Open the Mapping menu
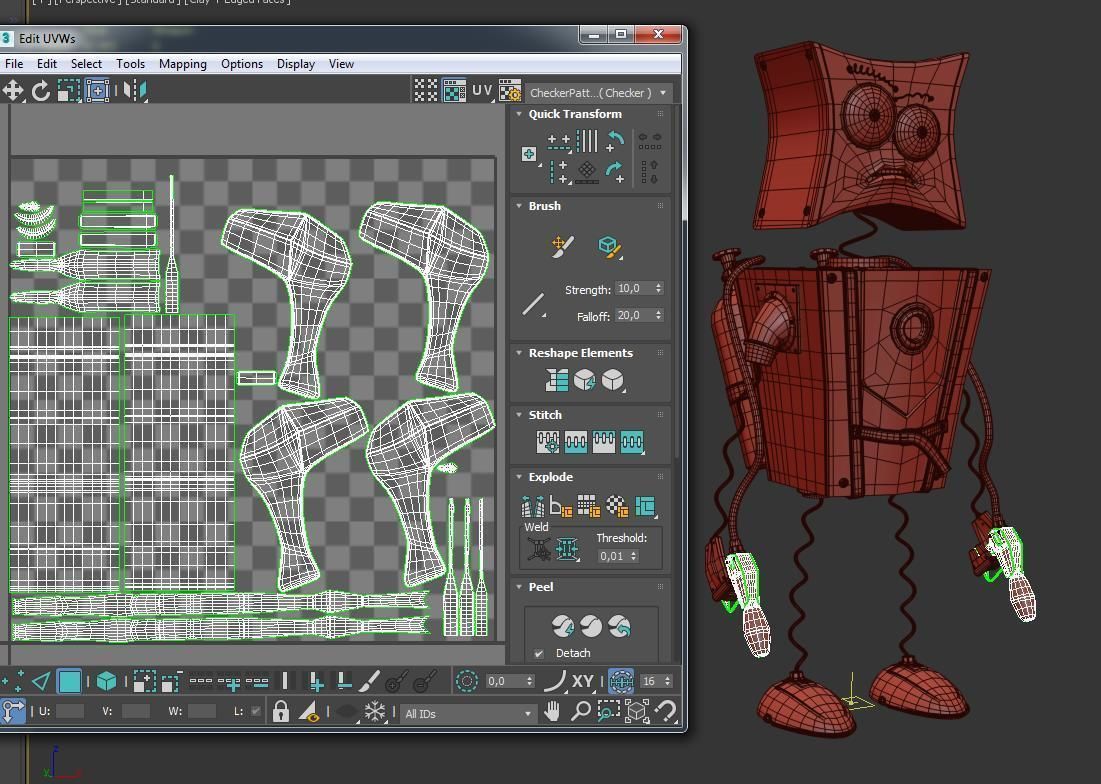1101x784 pixels. 182,64
